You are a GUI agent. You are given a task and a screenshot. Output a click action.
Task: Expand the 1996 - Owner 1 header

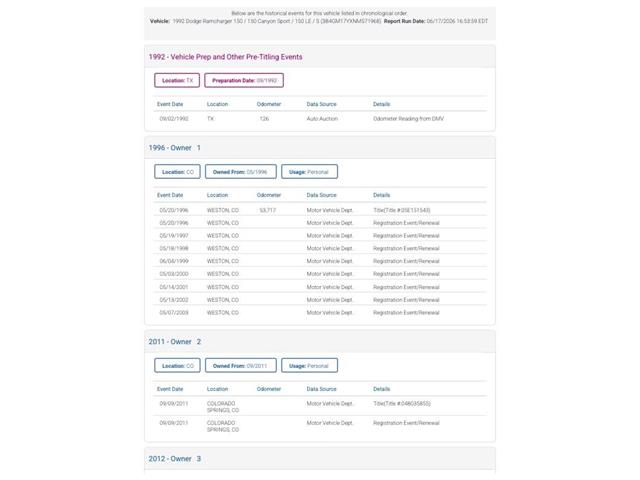point(320,148)
